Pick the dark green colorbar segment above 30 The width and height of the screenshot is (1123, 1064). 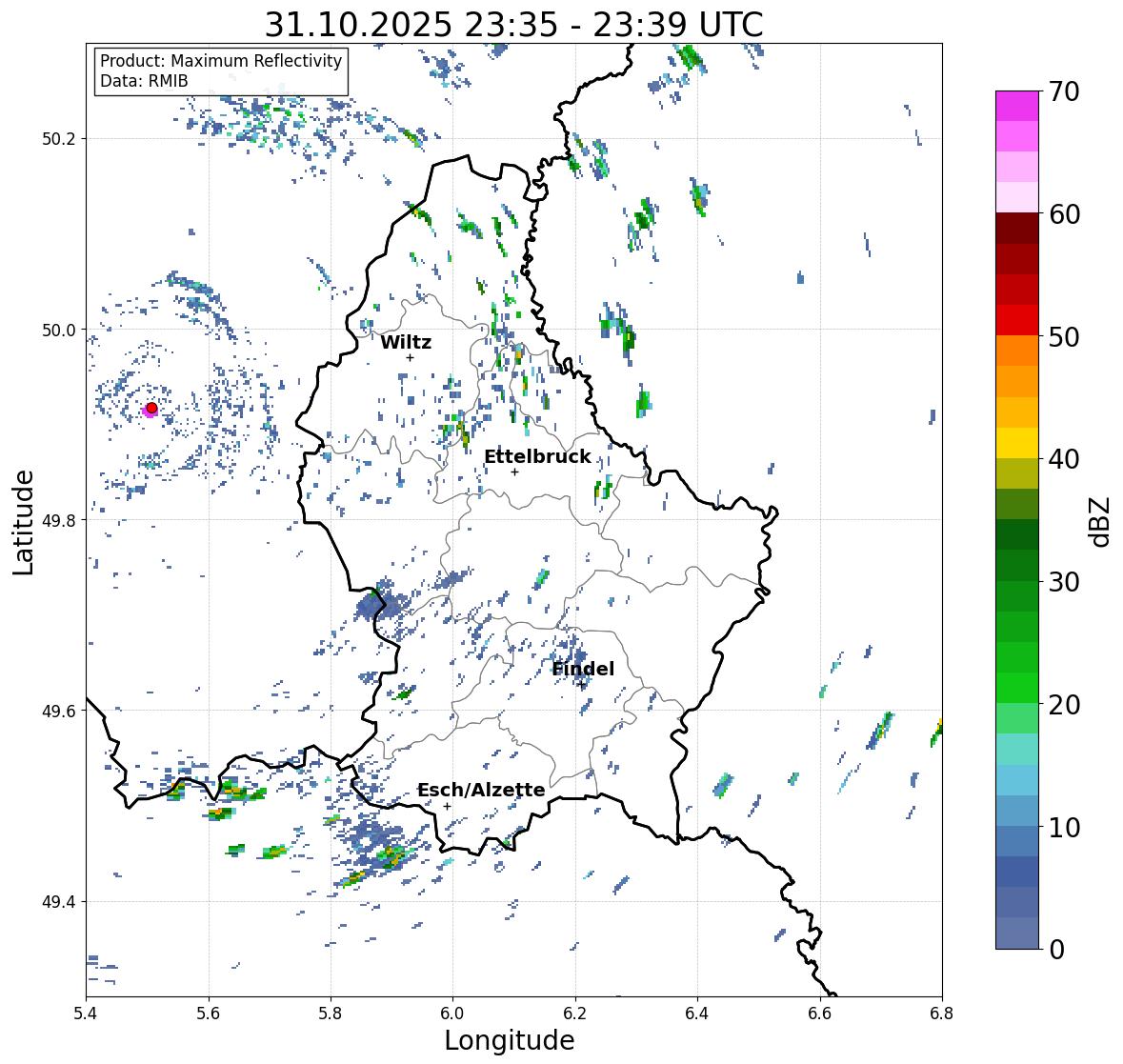pyautogui.click(x=1017, y=566)
